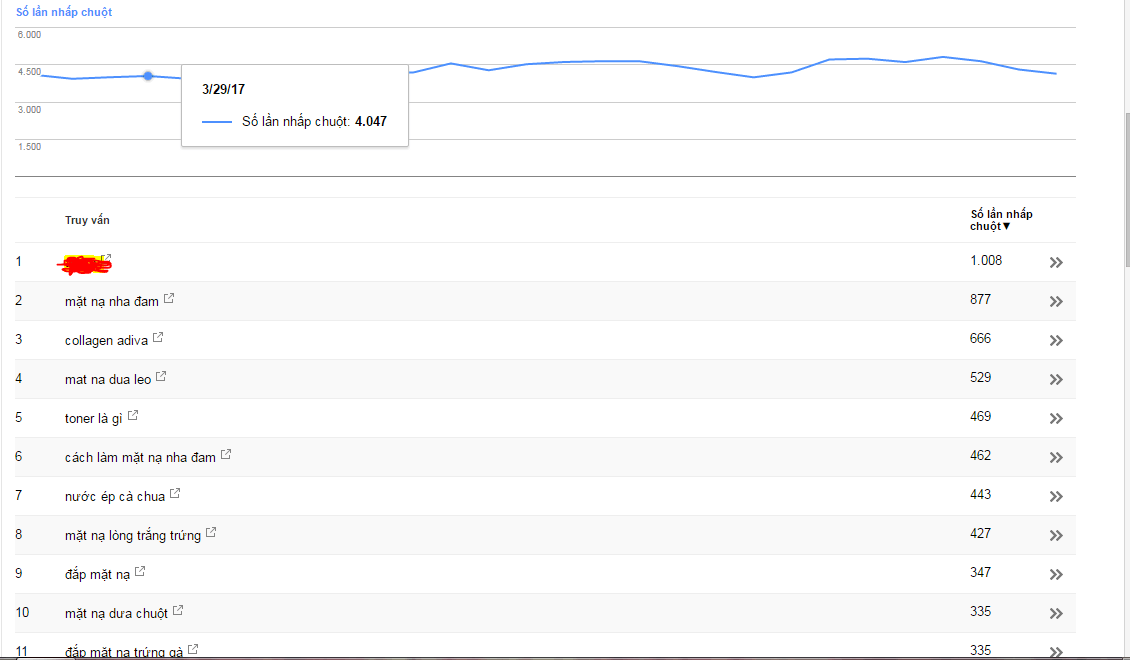Expand double chevron for 'nước ép cà chua' row
The width and height of the screenshot is (1130, 660).
coord(1056,496)
